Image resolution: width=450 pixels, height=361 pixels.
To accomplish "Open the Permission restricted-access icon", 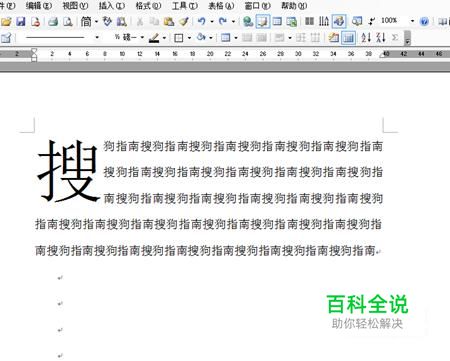I will 35,22.
